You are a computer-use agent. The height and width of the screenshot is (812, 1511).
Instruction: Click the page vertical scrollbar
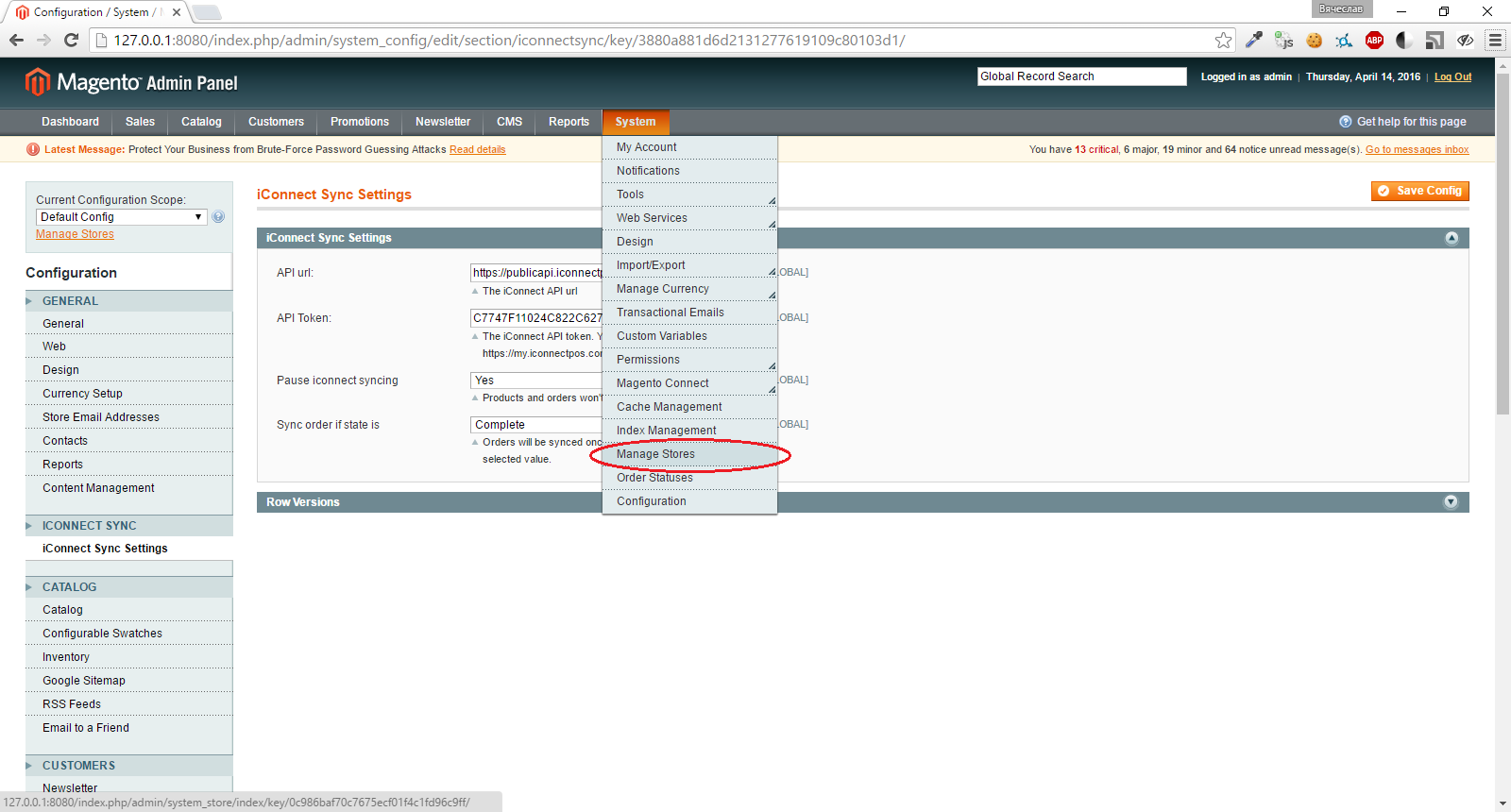click(1503, 244)
